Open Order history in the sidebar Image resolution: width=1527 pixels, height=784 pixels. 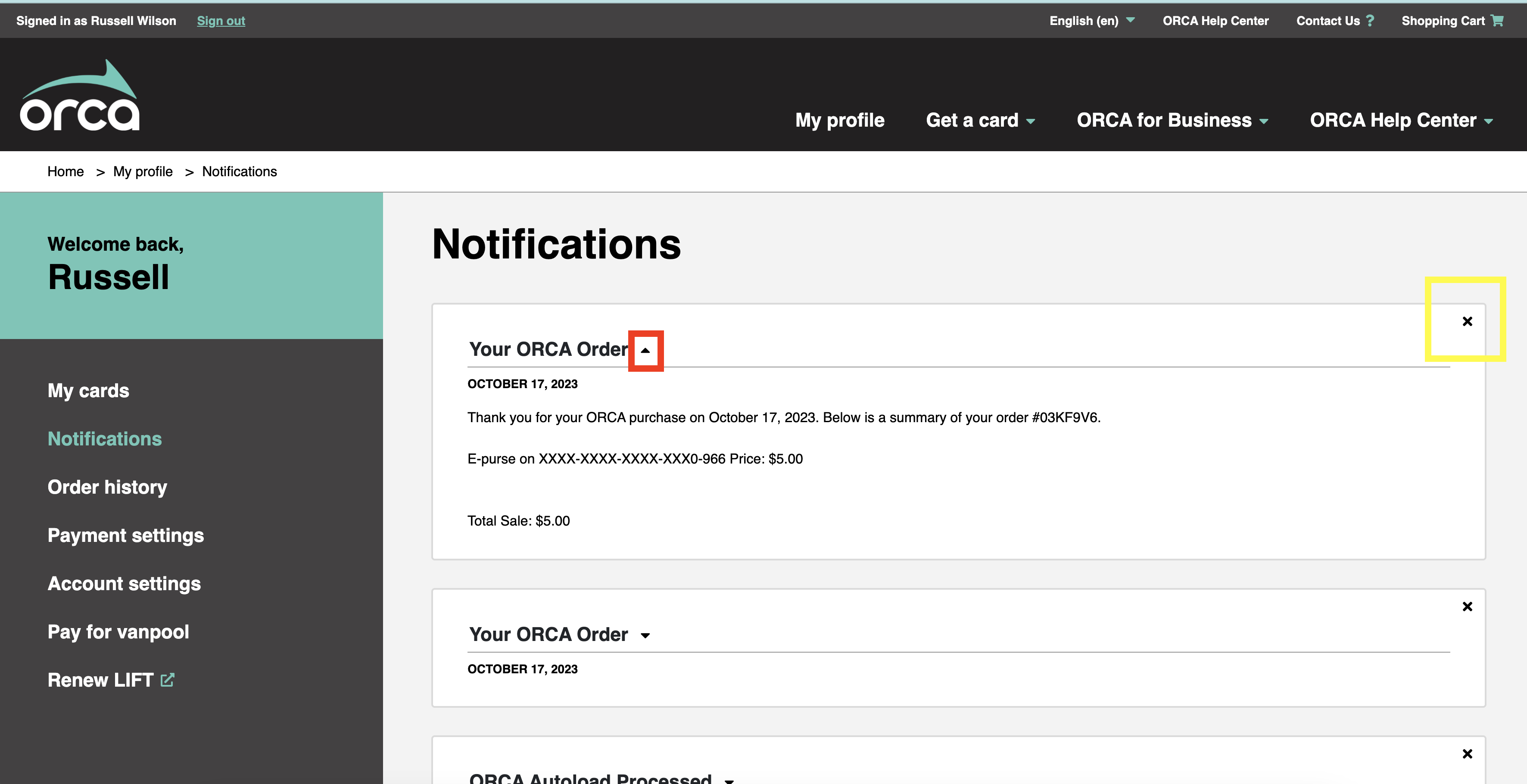tap(107, 487)
